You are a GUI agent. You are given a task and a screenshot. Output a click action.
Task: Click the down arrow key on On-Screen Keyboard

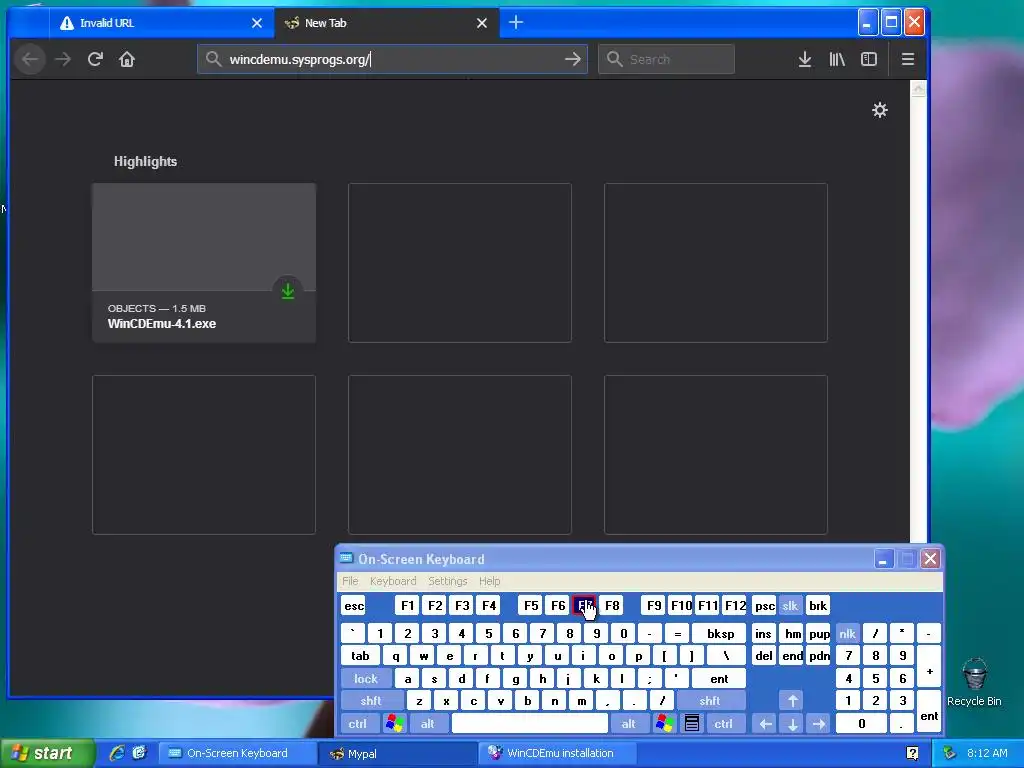[x=792, y=724]
